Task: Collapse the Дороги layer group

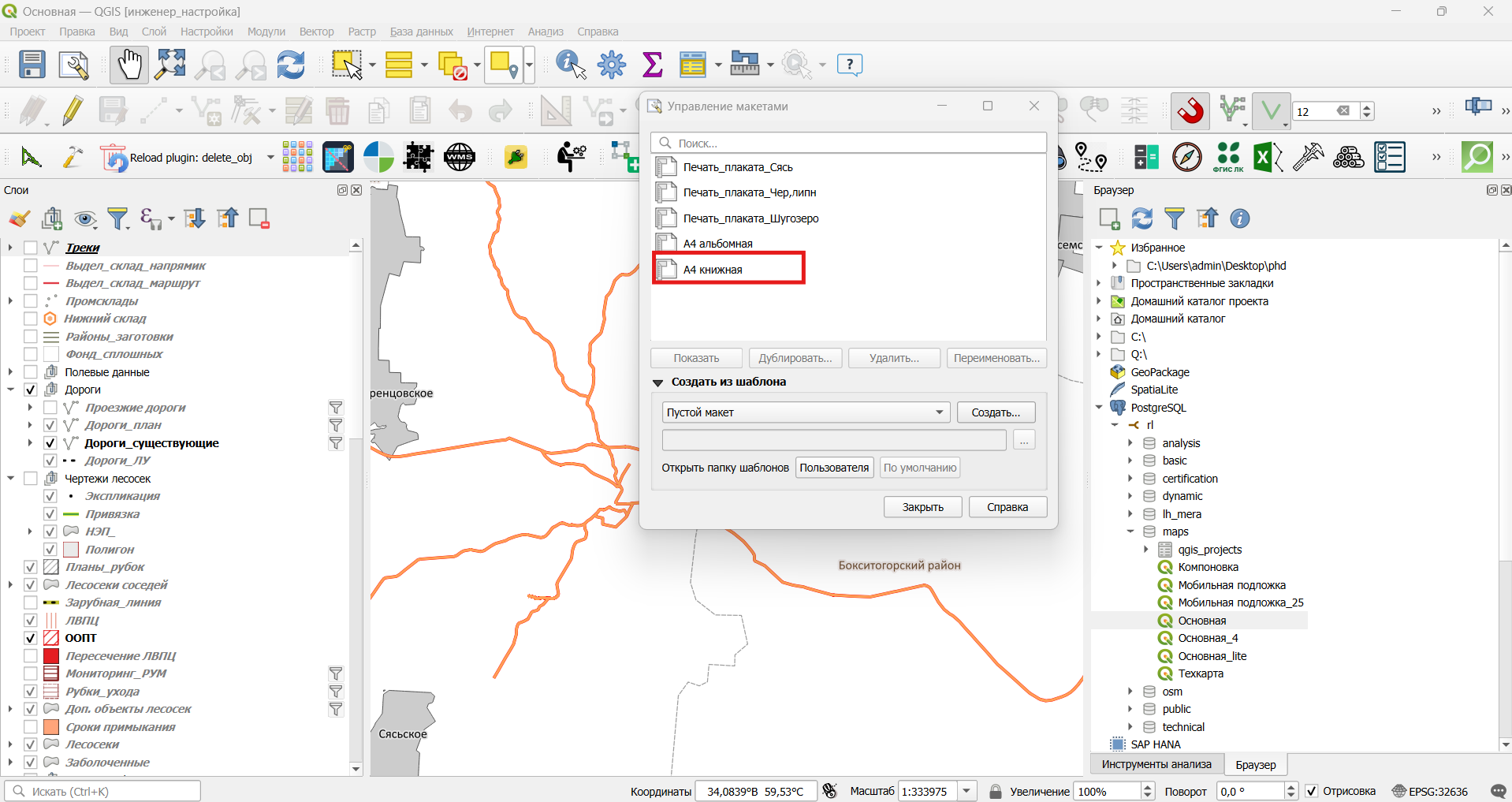Action: coord(10,390)
